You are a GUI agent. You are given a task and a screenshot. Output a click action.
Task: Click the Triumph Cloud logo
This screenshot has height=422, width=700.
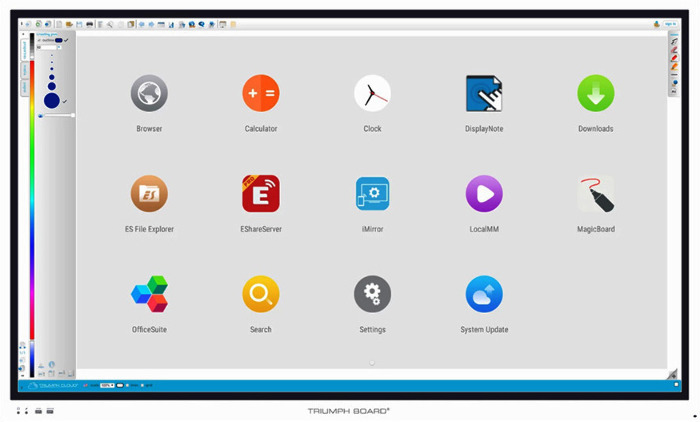(x=53, y=385)
